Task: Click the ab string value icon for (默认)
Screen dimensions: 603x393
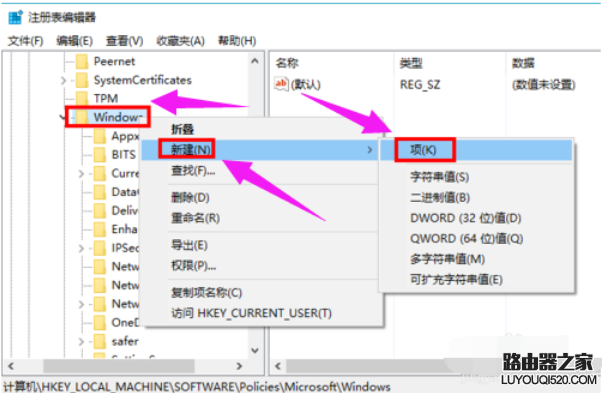Action: click(x=281, y=83)
